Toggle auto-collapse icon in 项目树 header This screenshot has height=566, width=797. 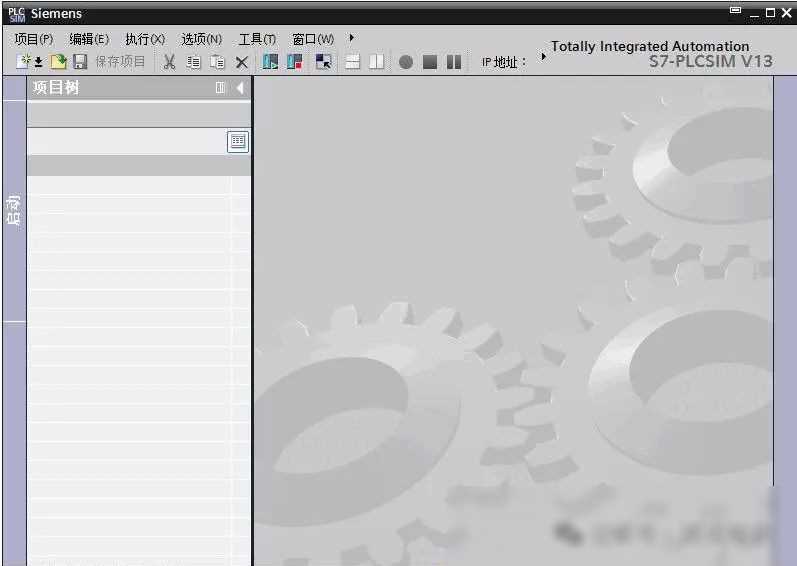pyautogui.click(x=220, y=88)
